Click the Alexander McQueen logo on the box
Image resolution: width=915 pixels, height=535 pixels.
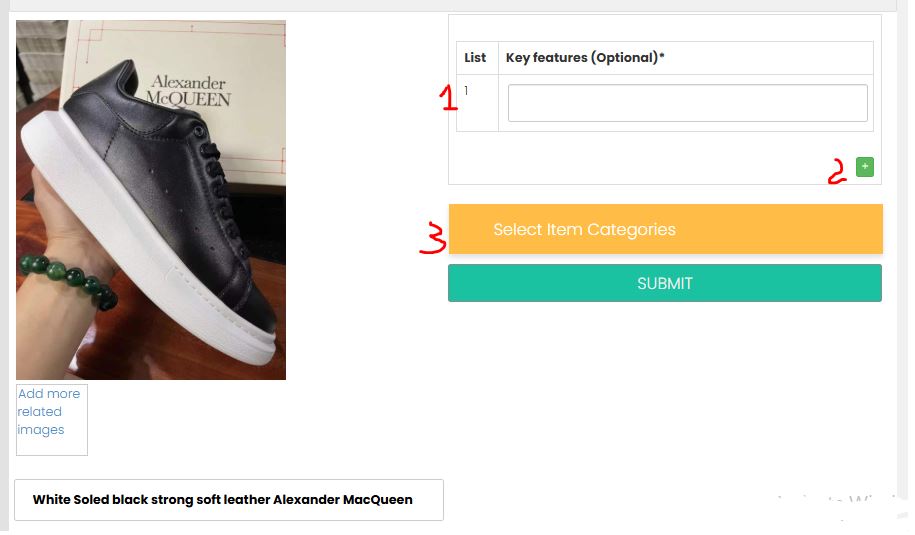(188, 89)
